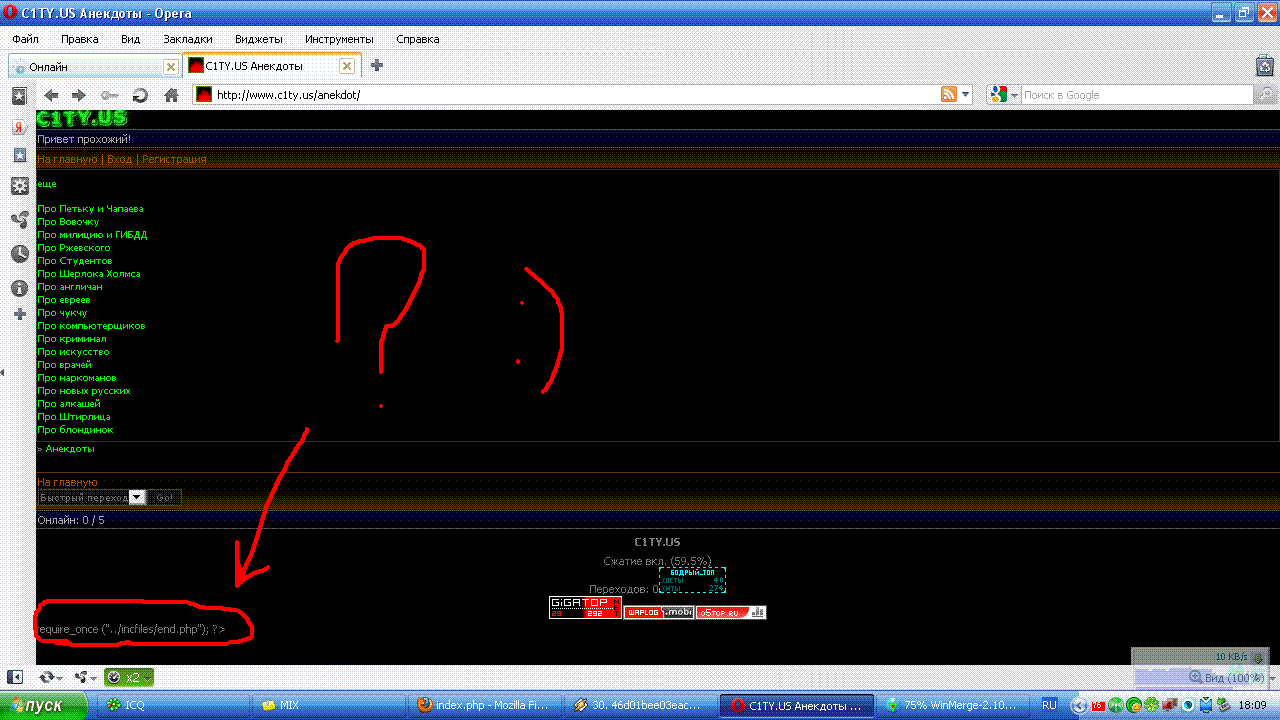Close the Онлайн tab
Image resolution: width=1280 pixels, height=720 pixels.
pos(171,67)
